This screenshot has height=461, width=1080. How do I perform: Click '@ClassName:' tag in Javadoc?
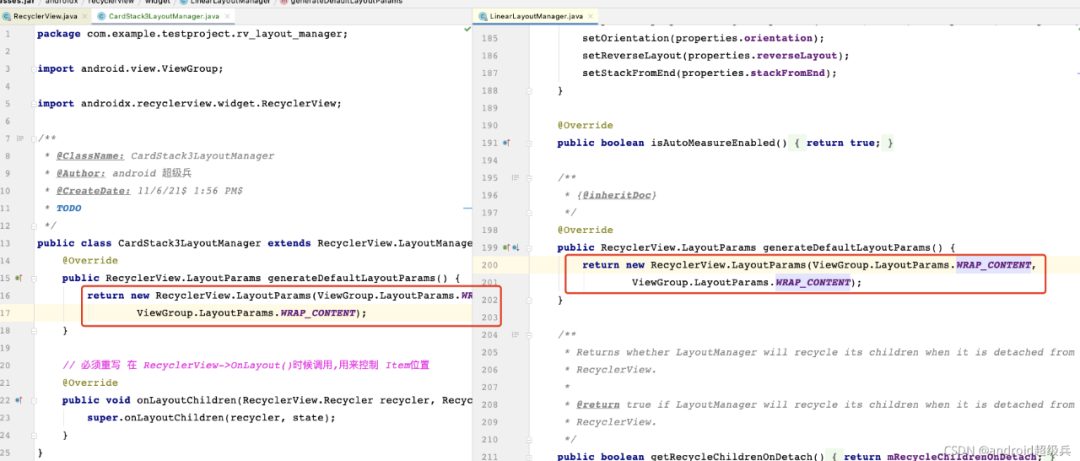pyautogui.click(x=90, y=156)
